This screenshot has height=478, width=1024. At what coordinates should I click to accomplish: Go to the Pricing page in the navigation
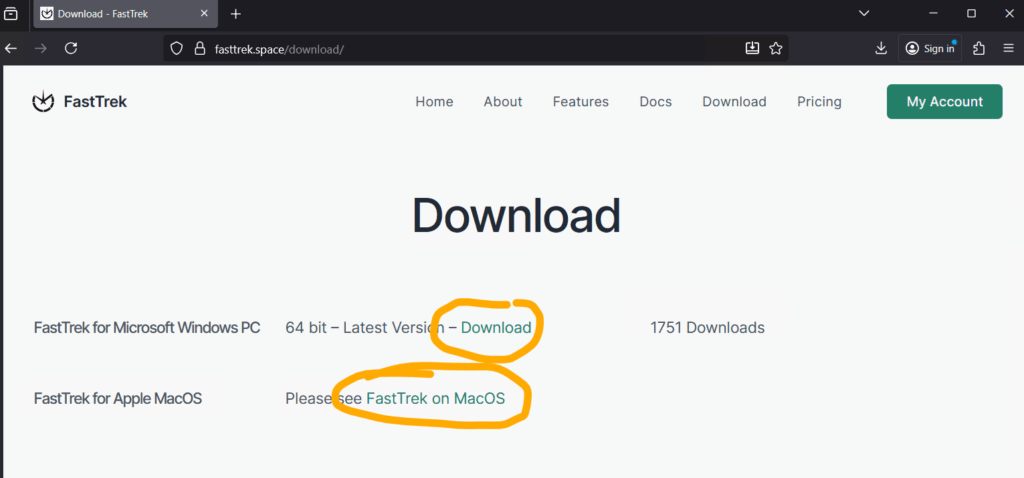(819, 101)
